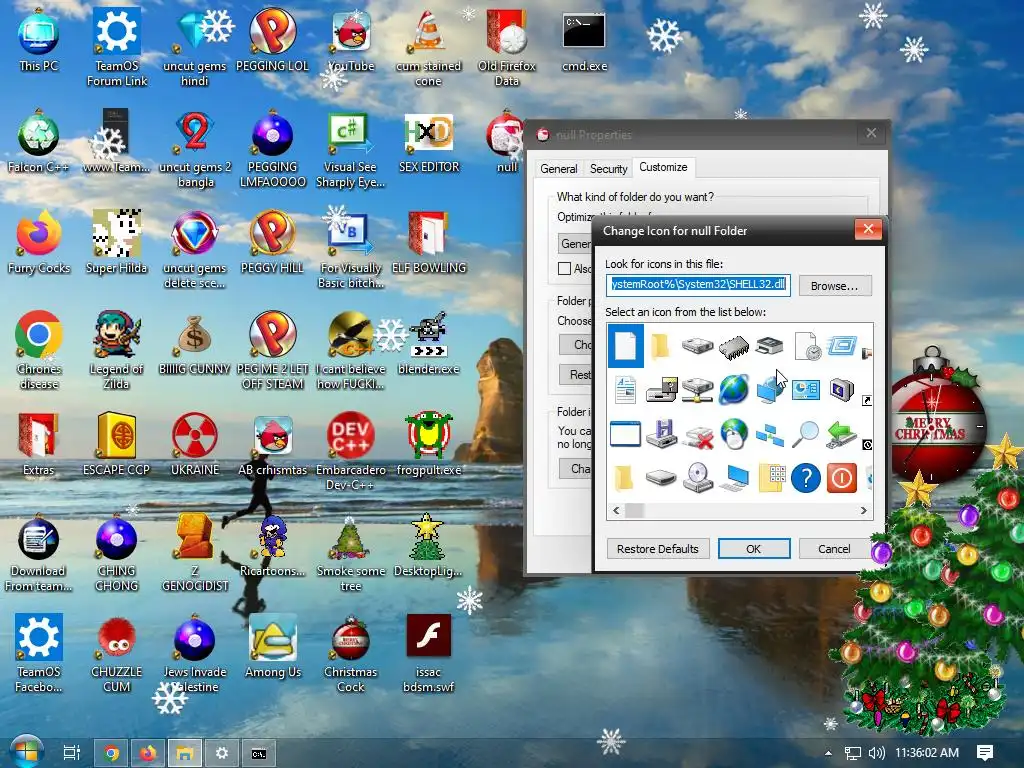Click the Browse... button
The height and width of the screenshot is (768, 1024).
point(834,285)
